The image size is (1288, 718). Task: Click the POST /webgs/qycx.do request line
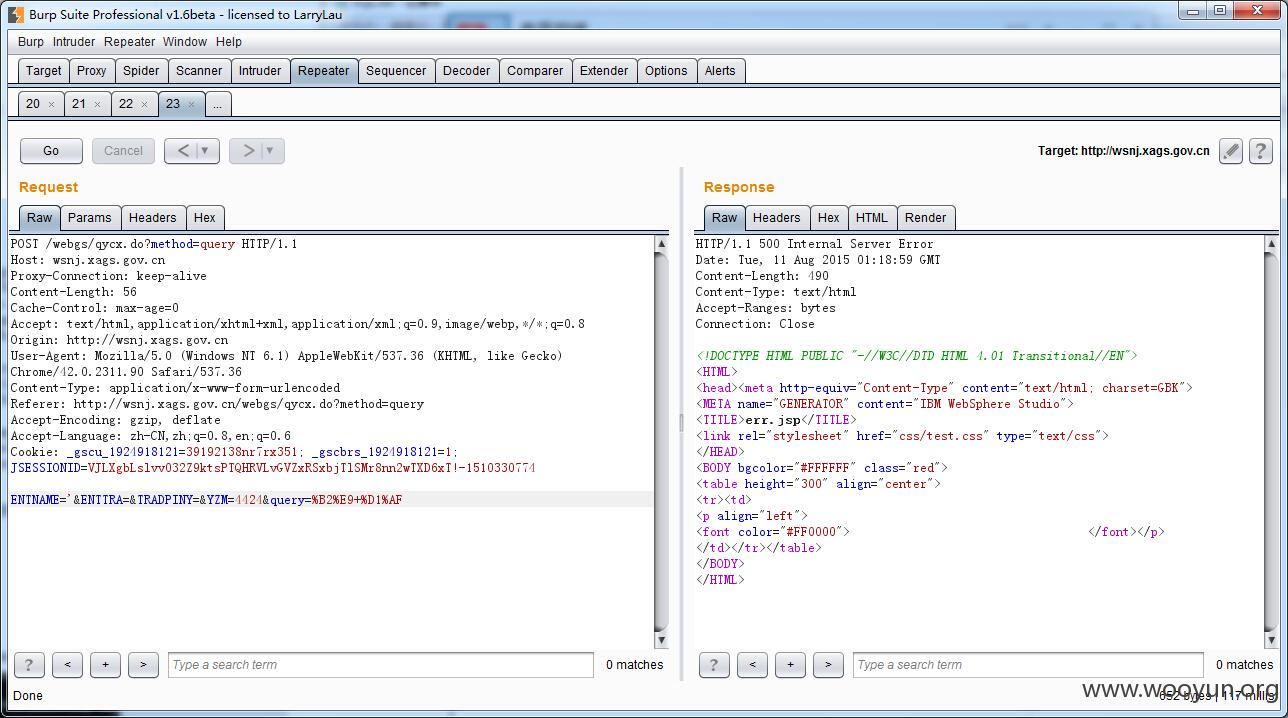pyautogui.click(x=154, y=244)
